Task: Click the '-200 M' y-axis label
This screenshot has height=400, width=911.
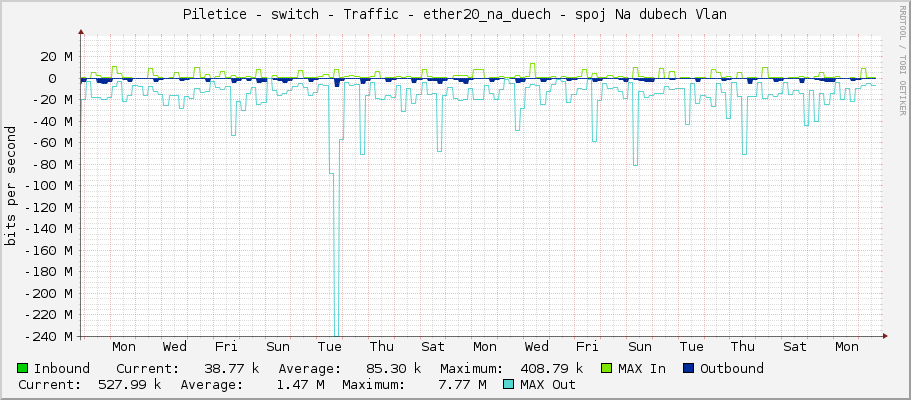Action: pos(49,293)
